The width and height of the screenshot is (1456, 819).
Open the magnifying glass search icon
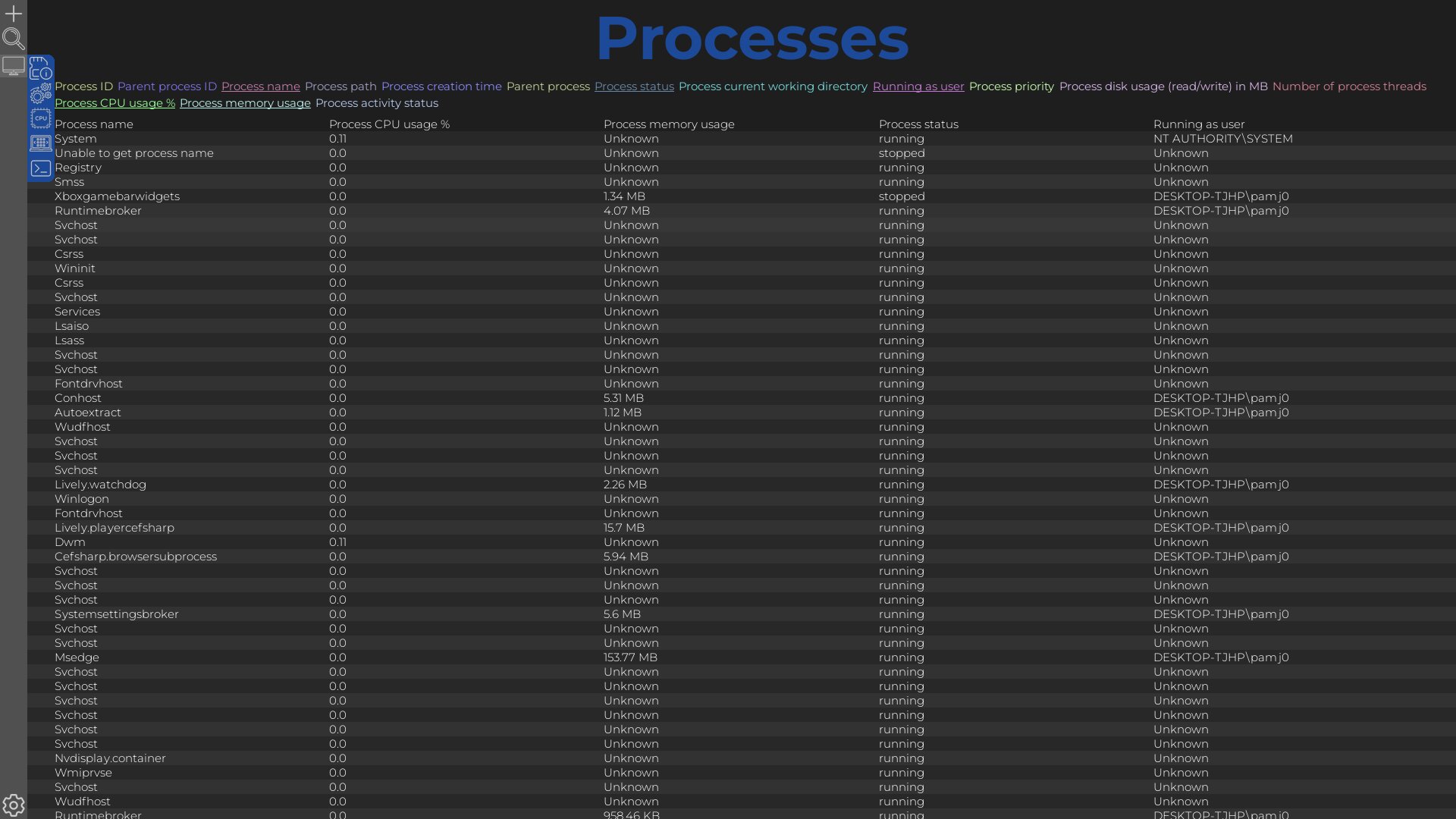coord(14,39)
